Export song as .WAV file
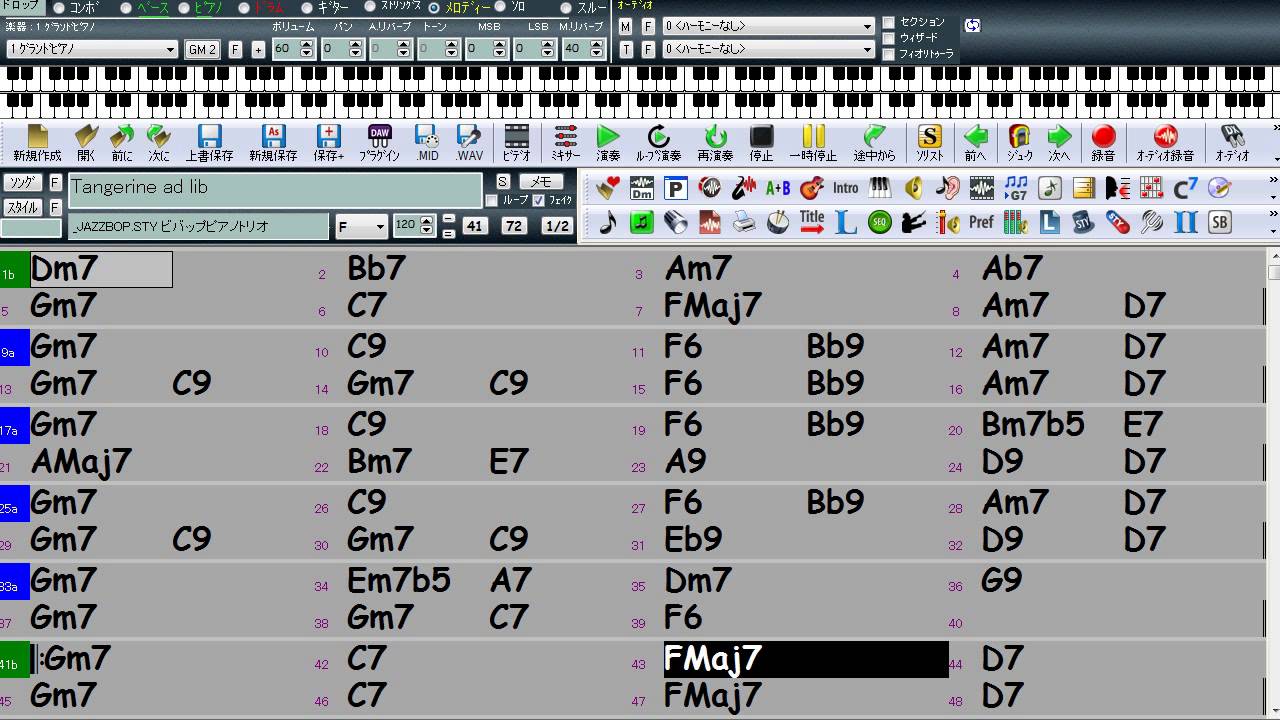Viewport: 1280px width, 720px height. coord(469,143)
